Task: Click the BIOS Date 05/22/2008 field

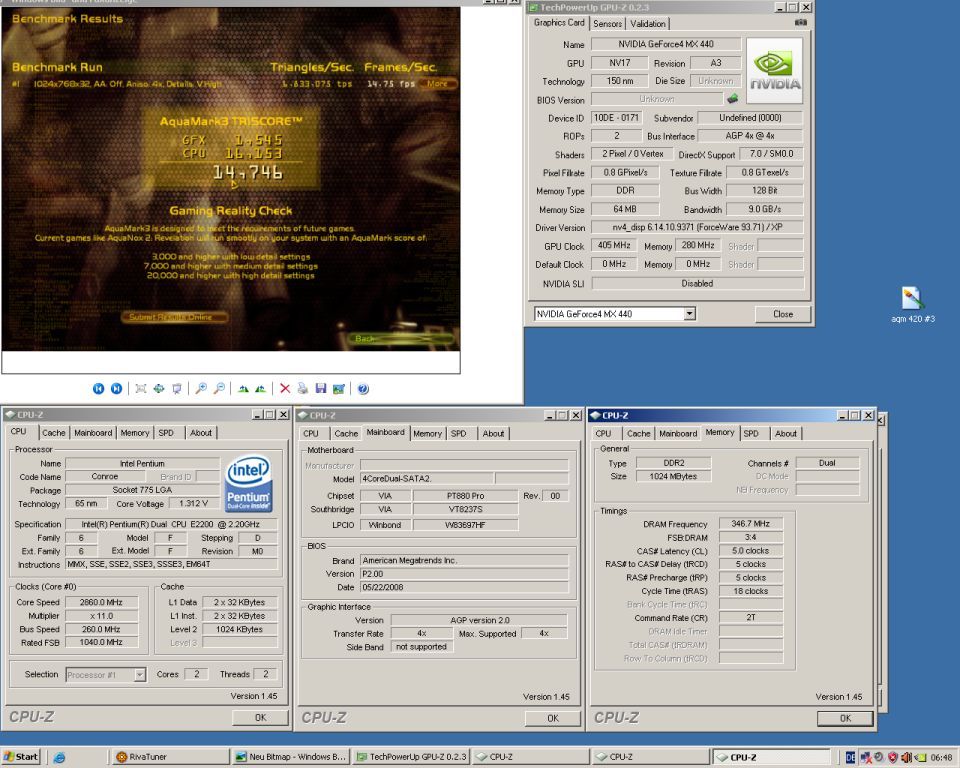Action: [x=464, y=587]
